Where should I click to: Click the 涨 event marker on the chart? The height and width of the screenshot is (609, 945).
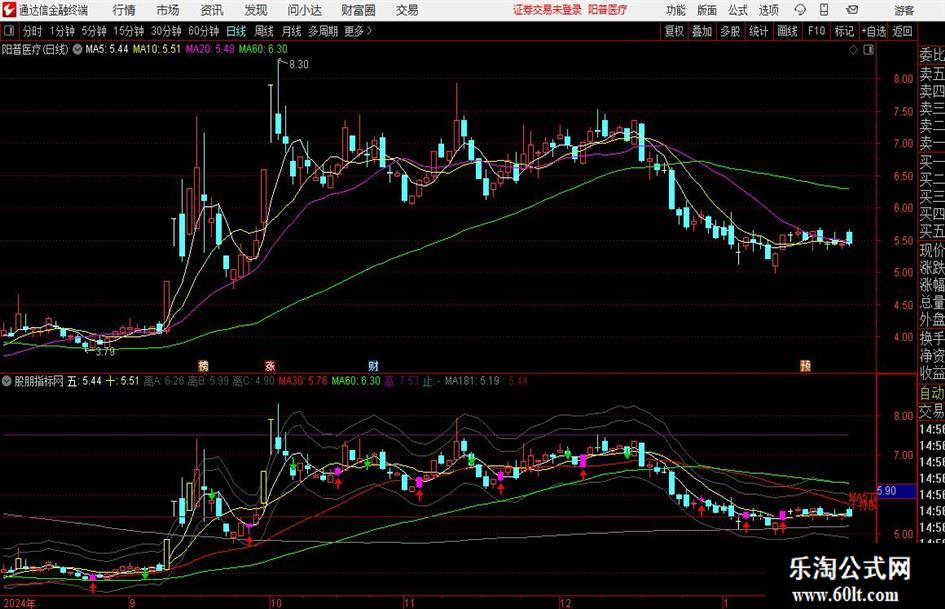[x=269, y=365]
